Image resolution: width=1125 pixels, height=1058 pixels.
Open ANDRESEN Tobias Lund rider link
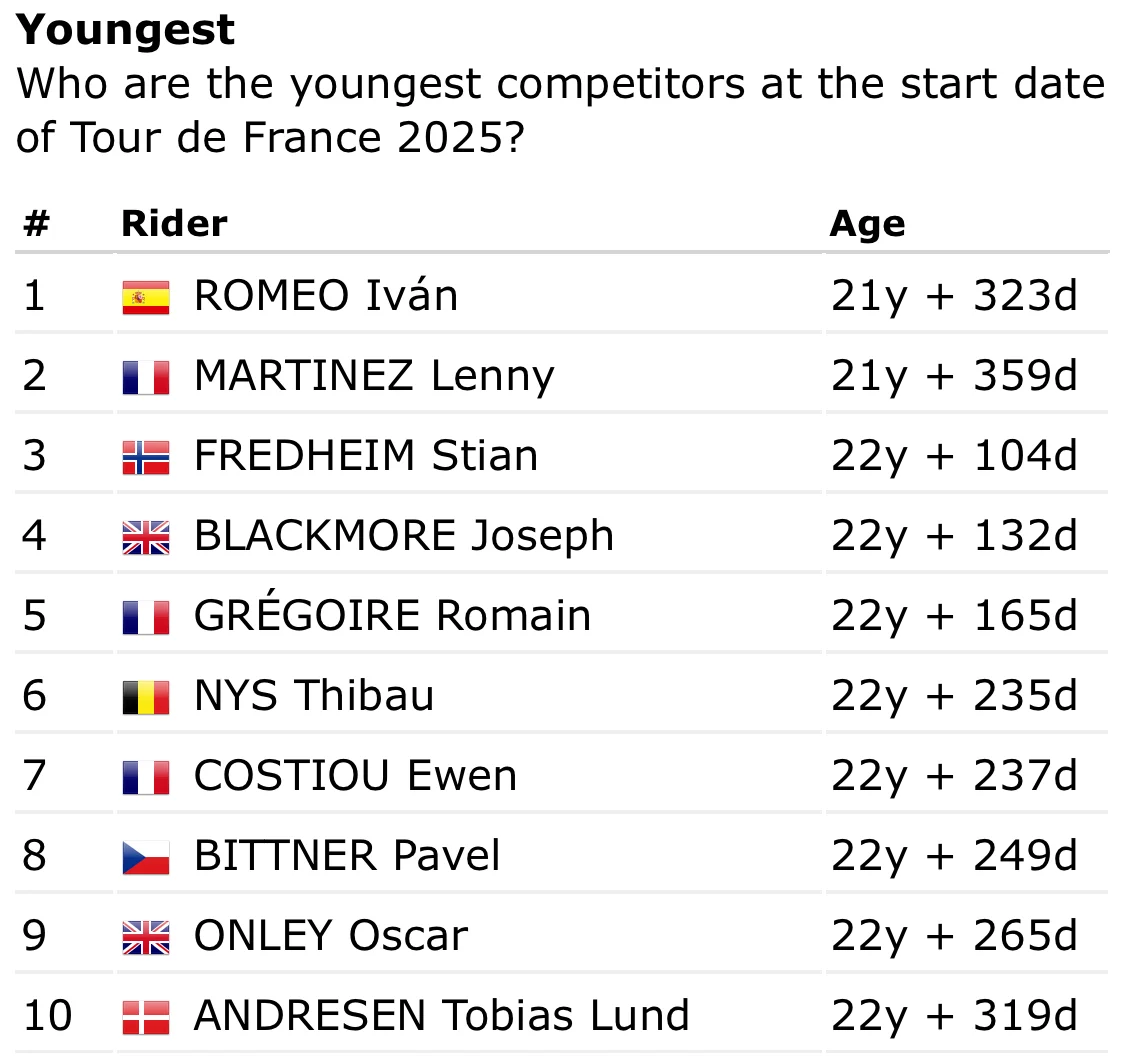(x=442, y=1015)
